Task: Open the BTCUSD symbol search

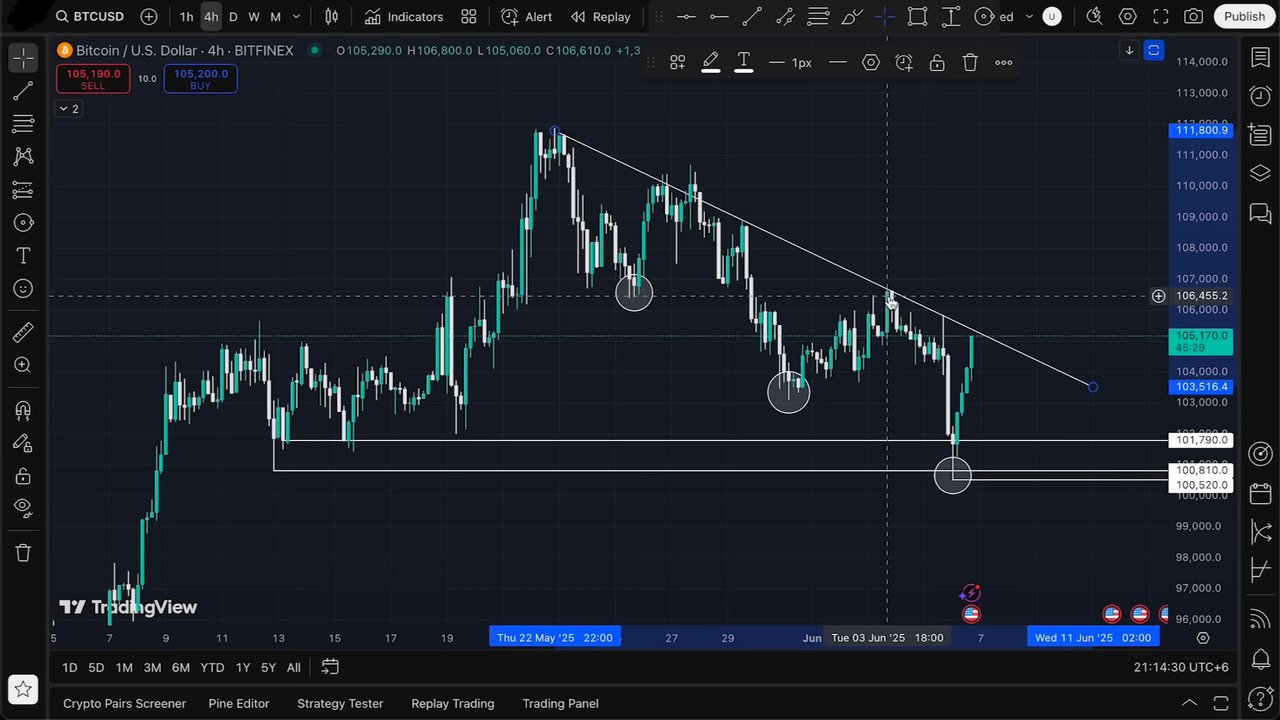Action: [91, 16]
